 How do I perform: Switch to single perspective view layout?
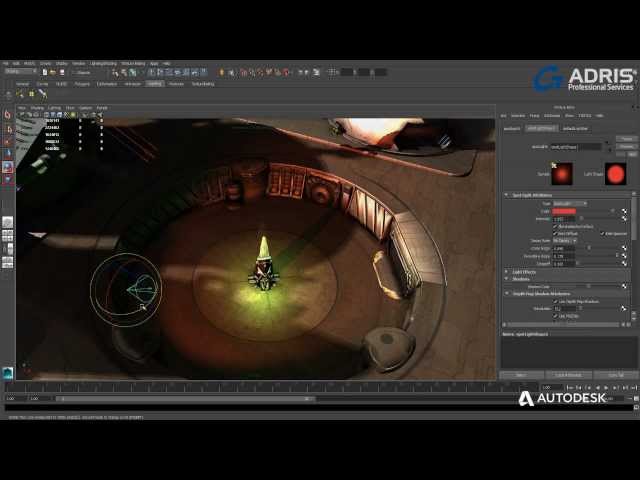point(8,222)
